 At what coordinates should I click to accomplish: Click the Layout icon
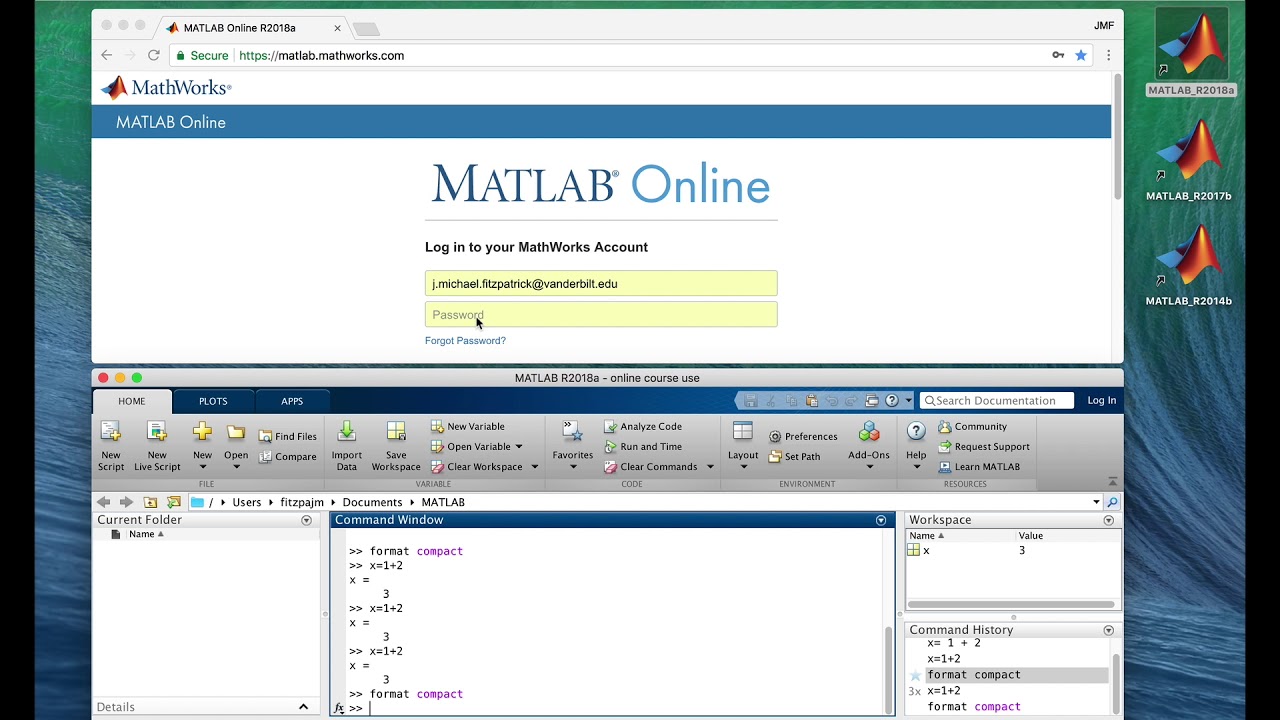(x=743, y=432)
